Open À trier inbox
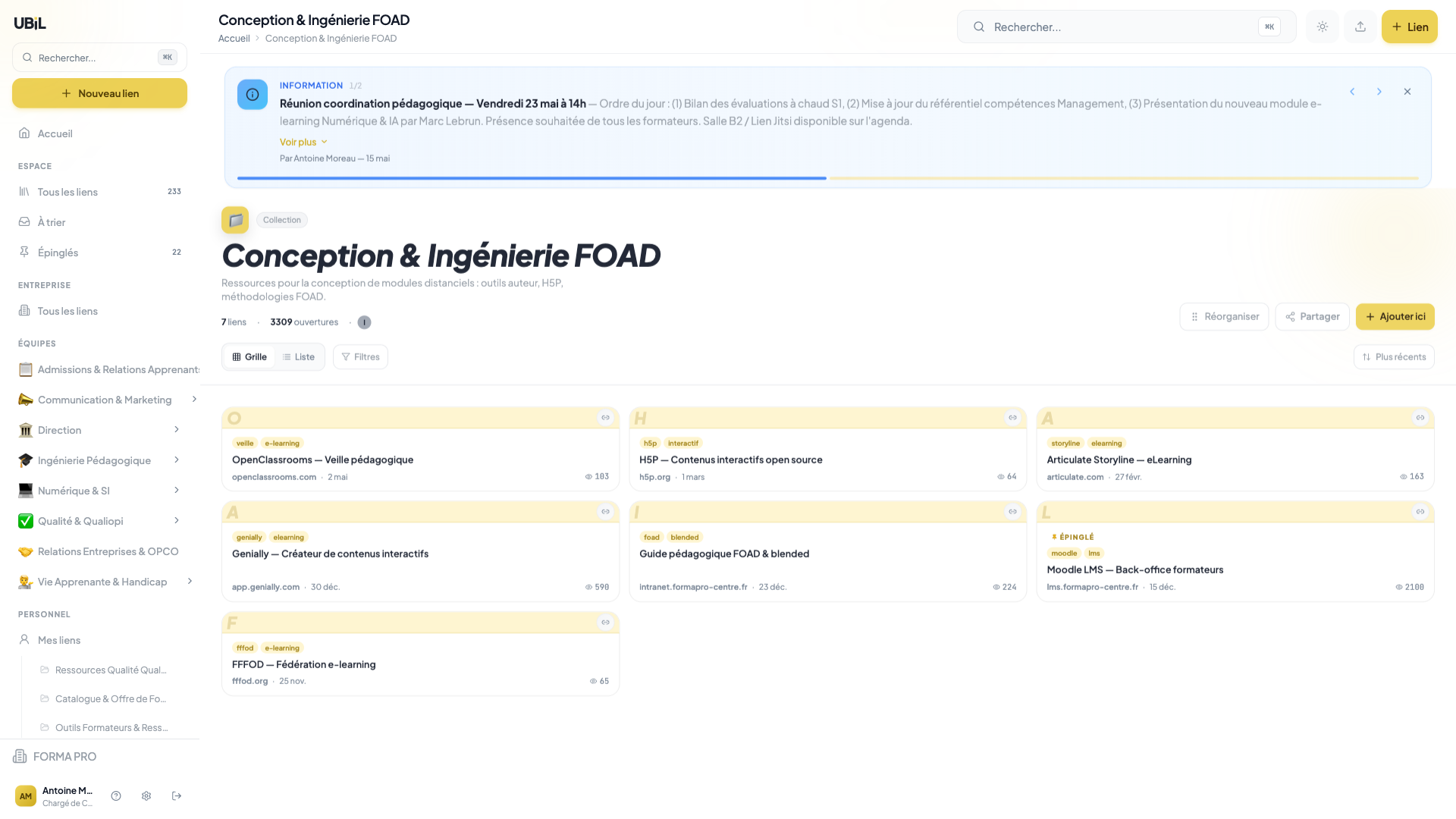Viewport: 1456px width, 819px height. pos(99,222)
